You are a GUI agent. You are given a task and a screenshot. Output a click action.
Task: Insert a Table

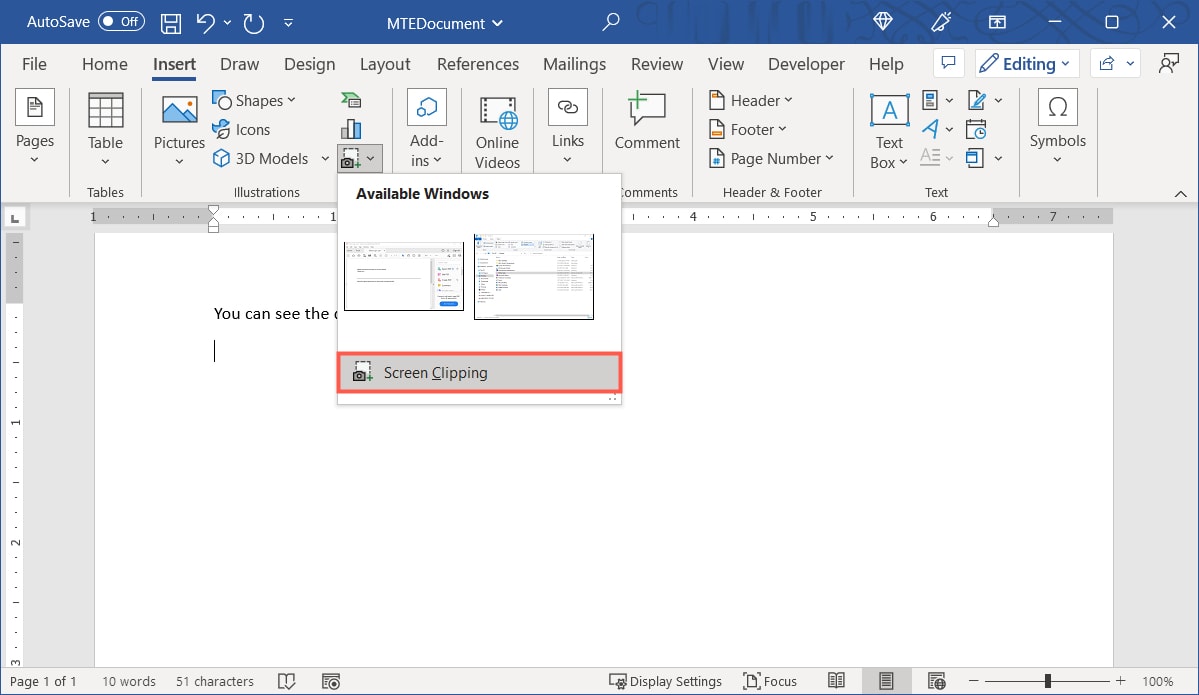(x=104, y=129)
